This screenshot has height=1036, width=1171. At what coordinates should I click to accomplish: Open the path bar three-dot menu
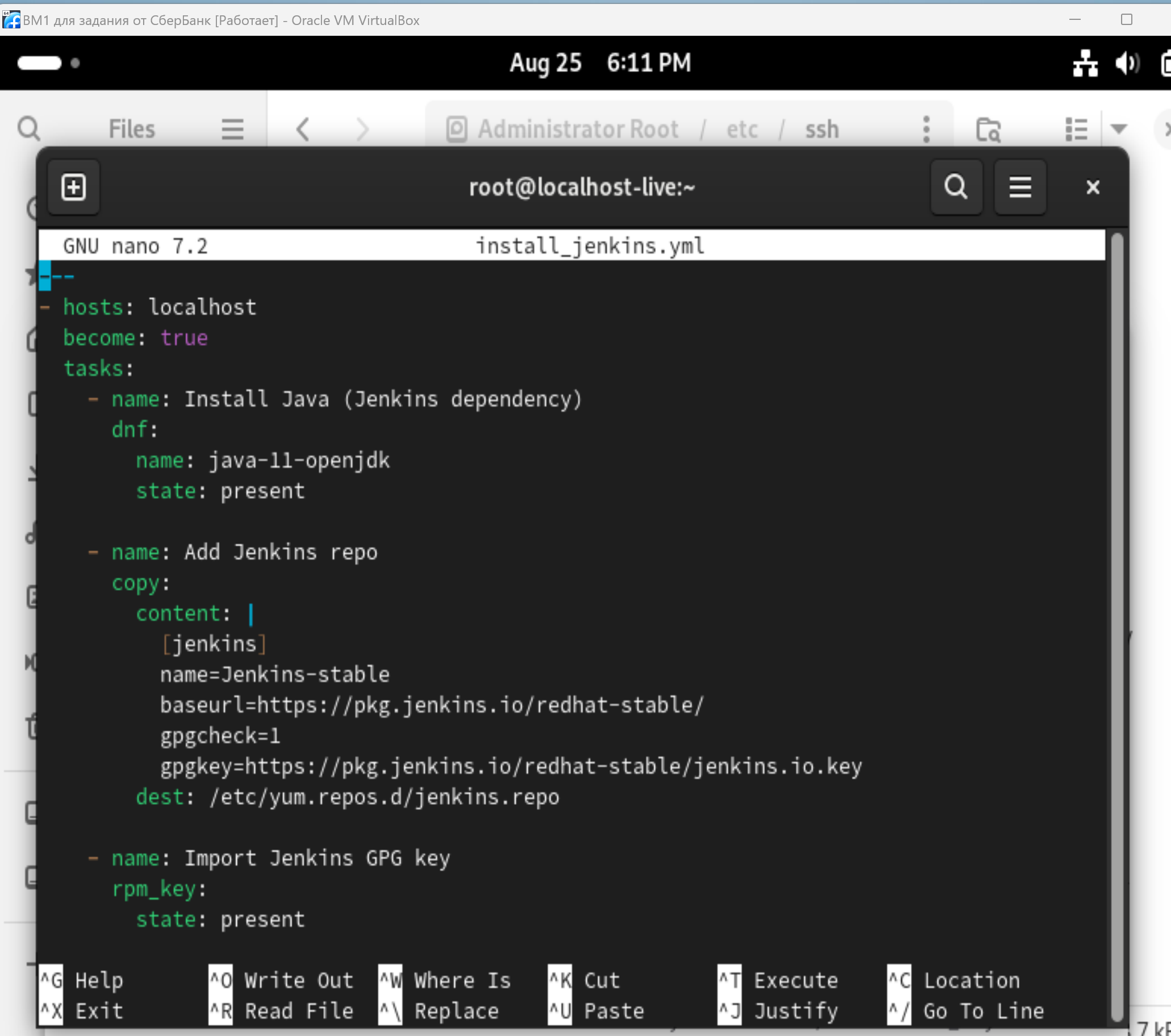pos(926,129)
